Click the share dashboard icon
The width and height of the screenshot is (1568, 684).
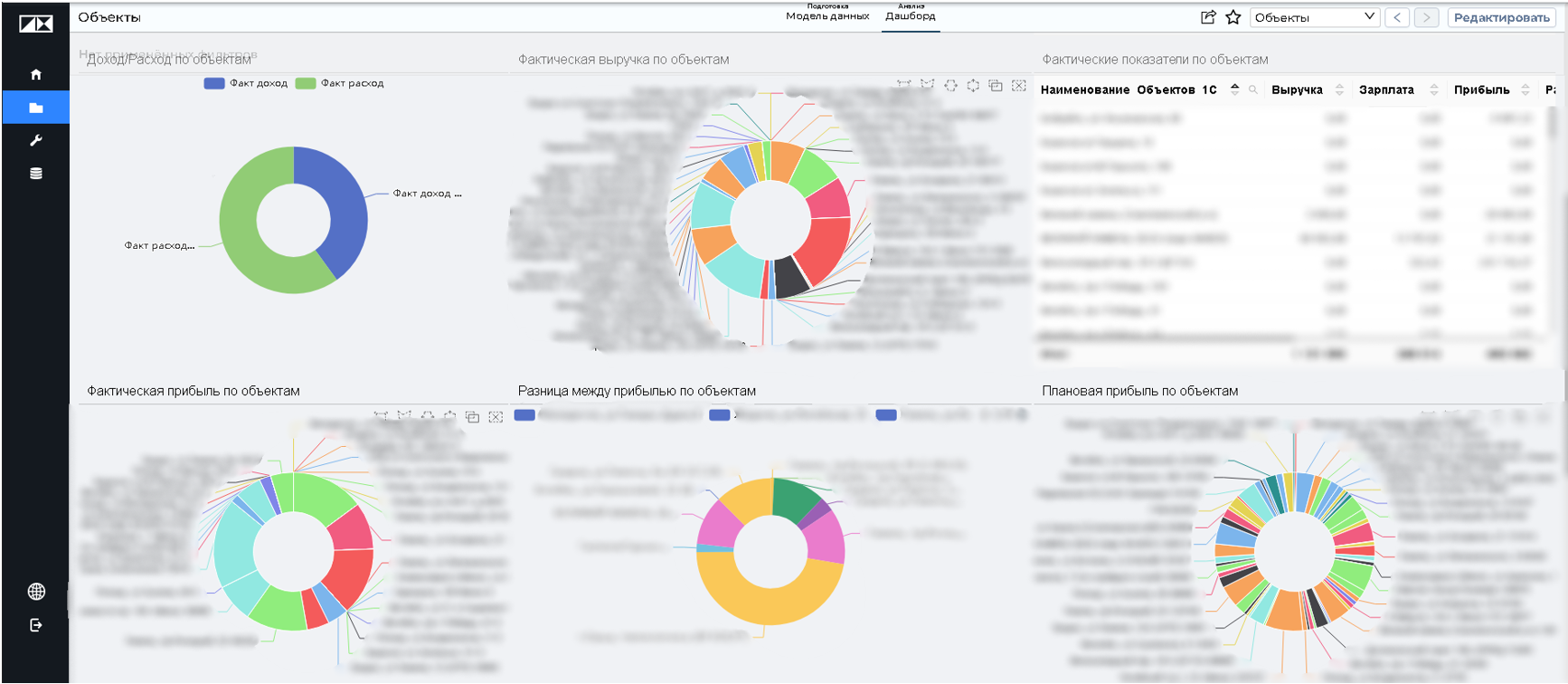1208,17
